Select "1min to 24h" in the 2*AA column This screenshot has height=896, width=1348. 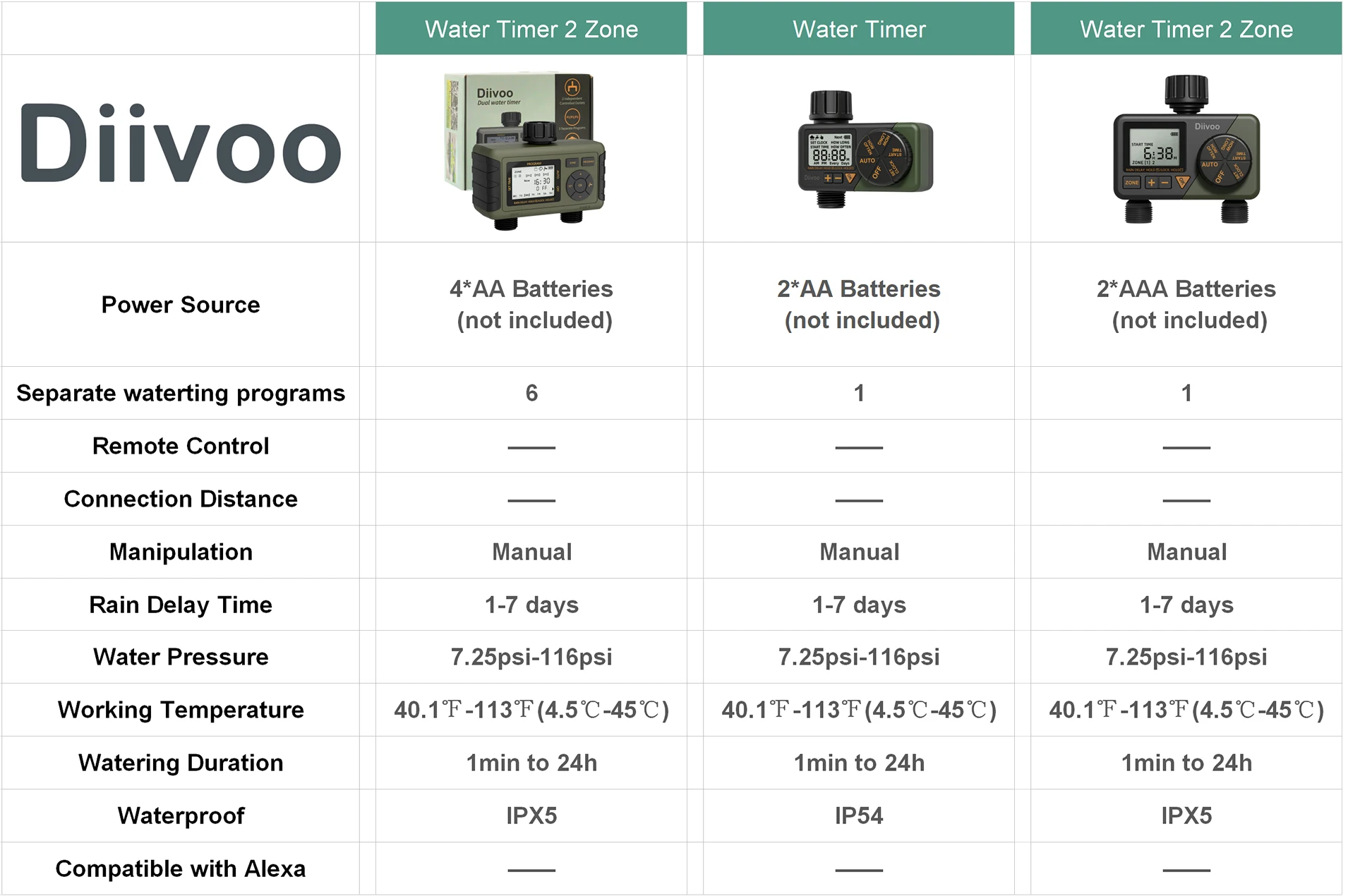click(x=859, y=763)
